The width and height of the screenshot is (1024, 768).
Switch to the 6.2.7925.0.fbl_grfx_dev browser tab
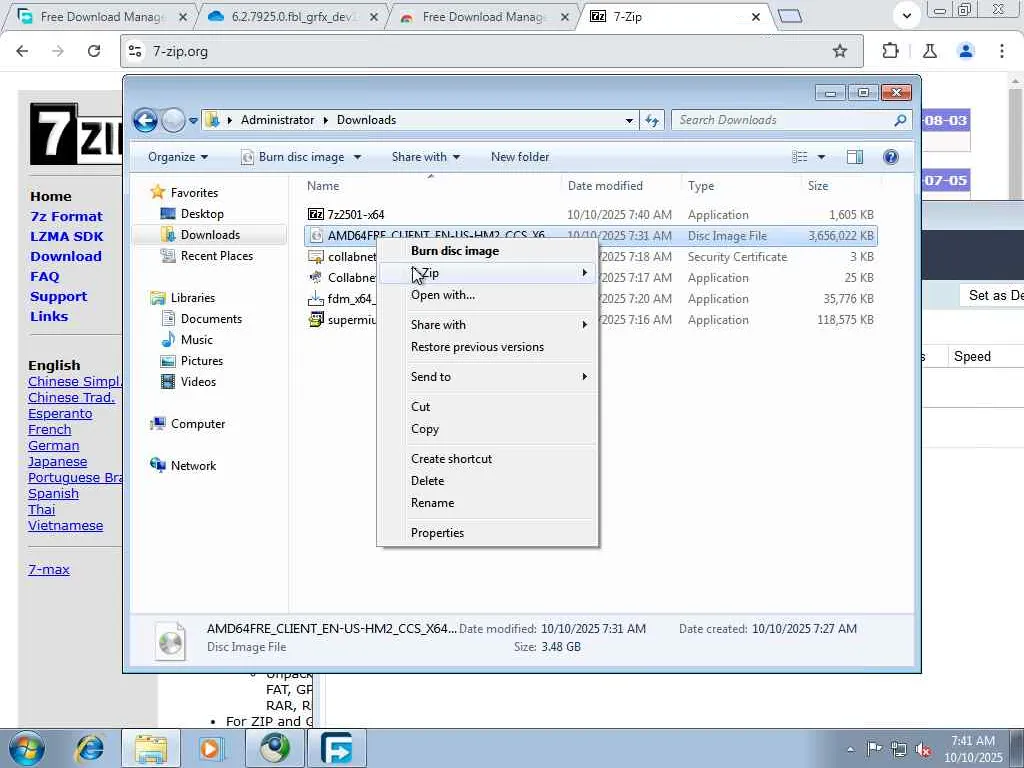[x=291, y=17]
